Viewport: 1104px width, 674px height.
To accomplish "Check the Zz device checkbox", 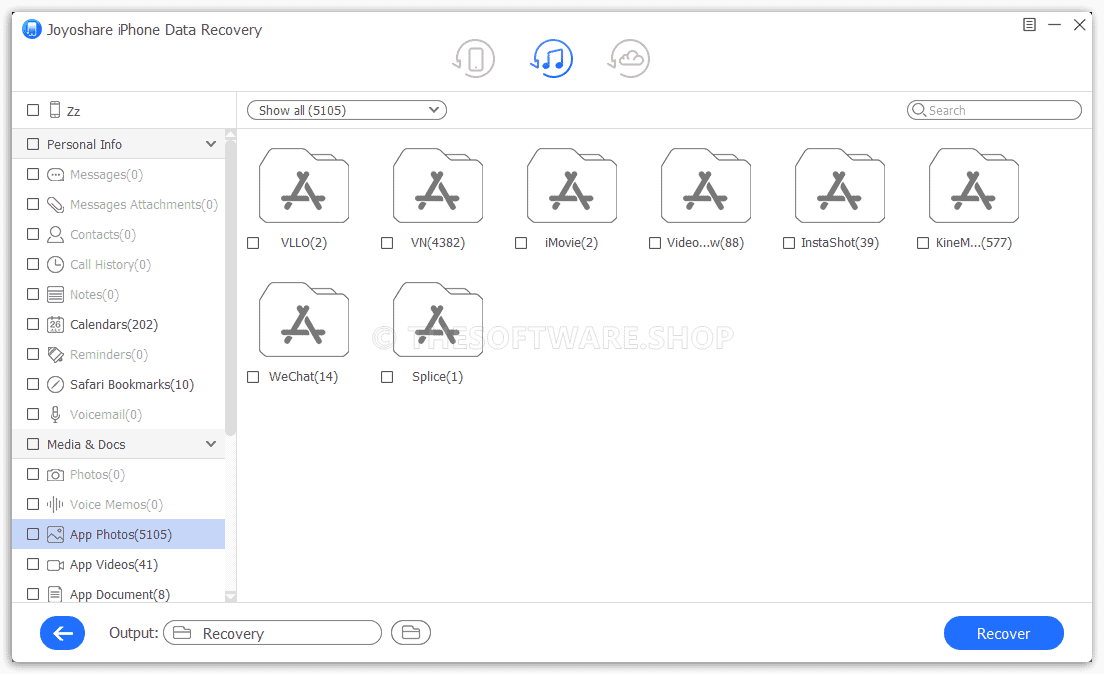I will tap(33, 110).
